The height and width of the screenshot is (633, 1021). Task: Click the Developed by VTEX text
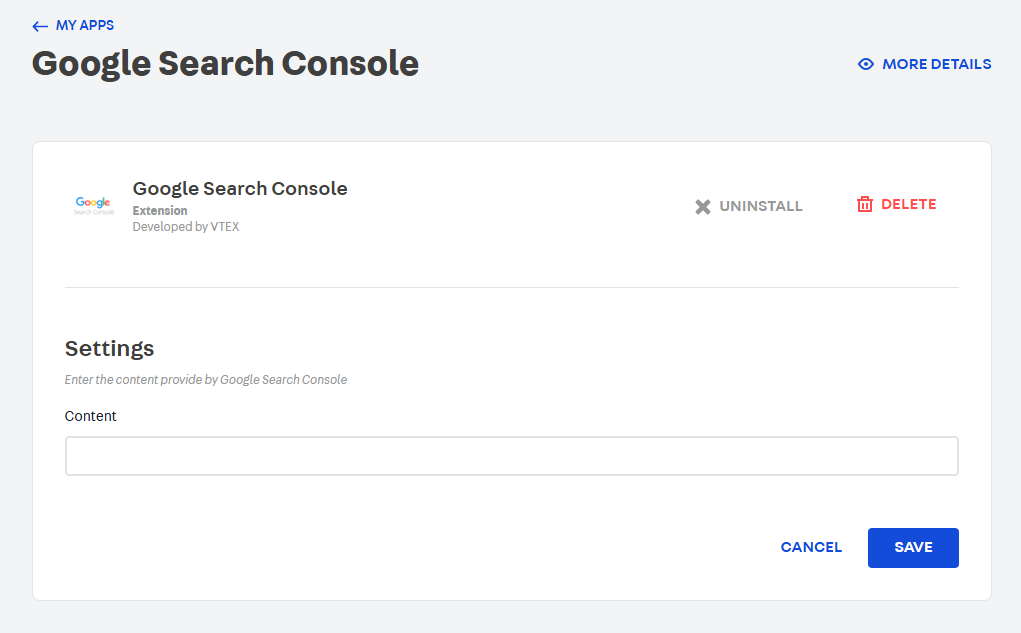click(x=186, y=226)
